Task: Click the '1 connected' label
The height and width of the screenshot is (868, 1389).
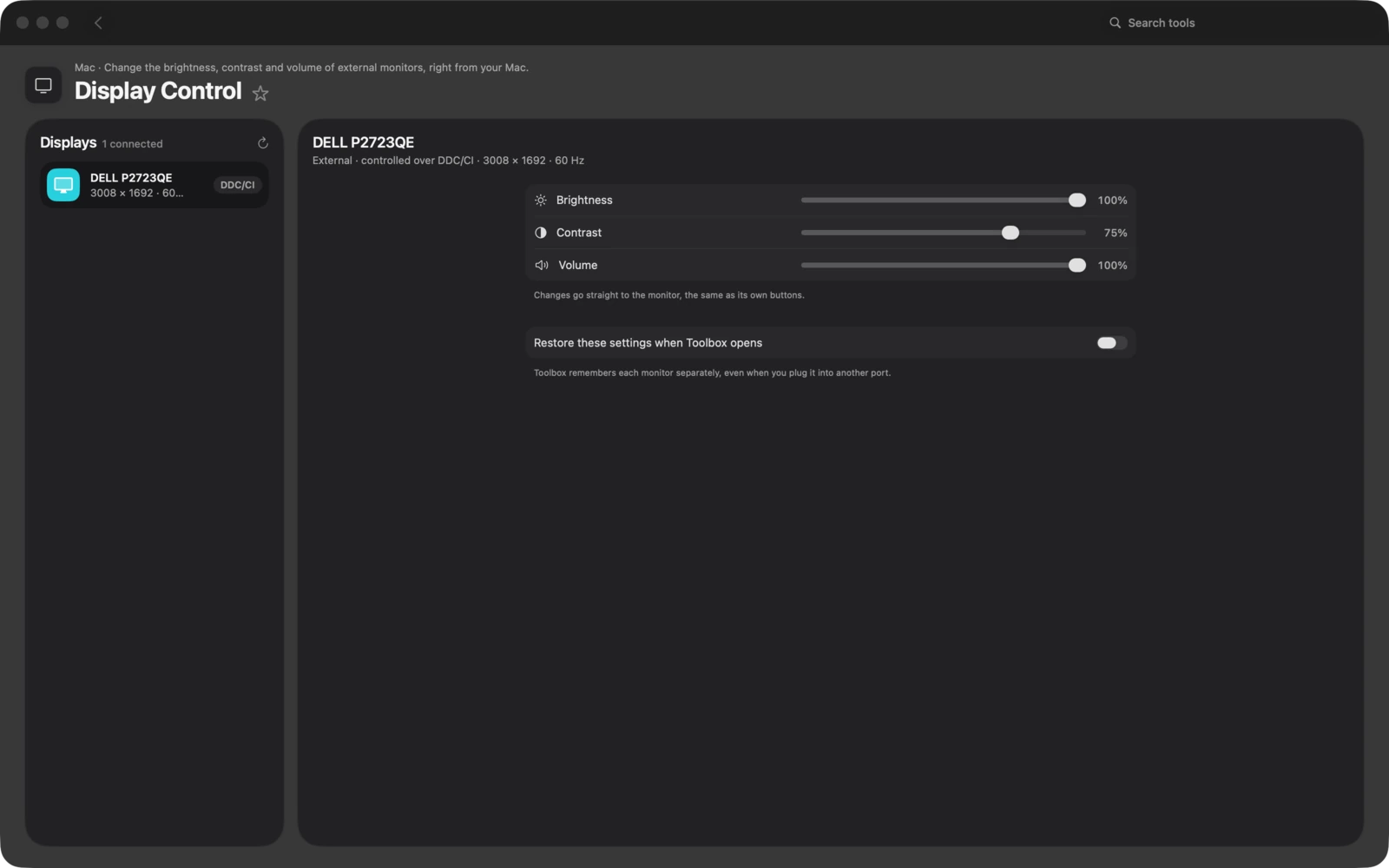Action: pyautogui.click(x=132, y=144)
